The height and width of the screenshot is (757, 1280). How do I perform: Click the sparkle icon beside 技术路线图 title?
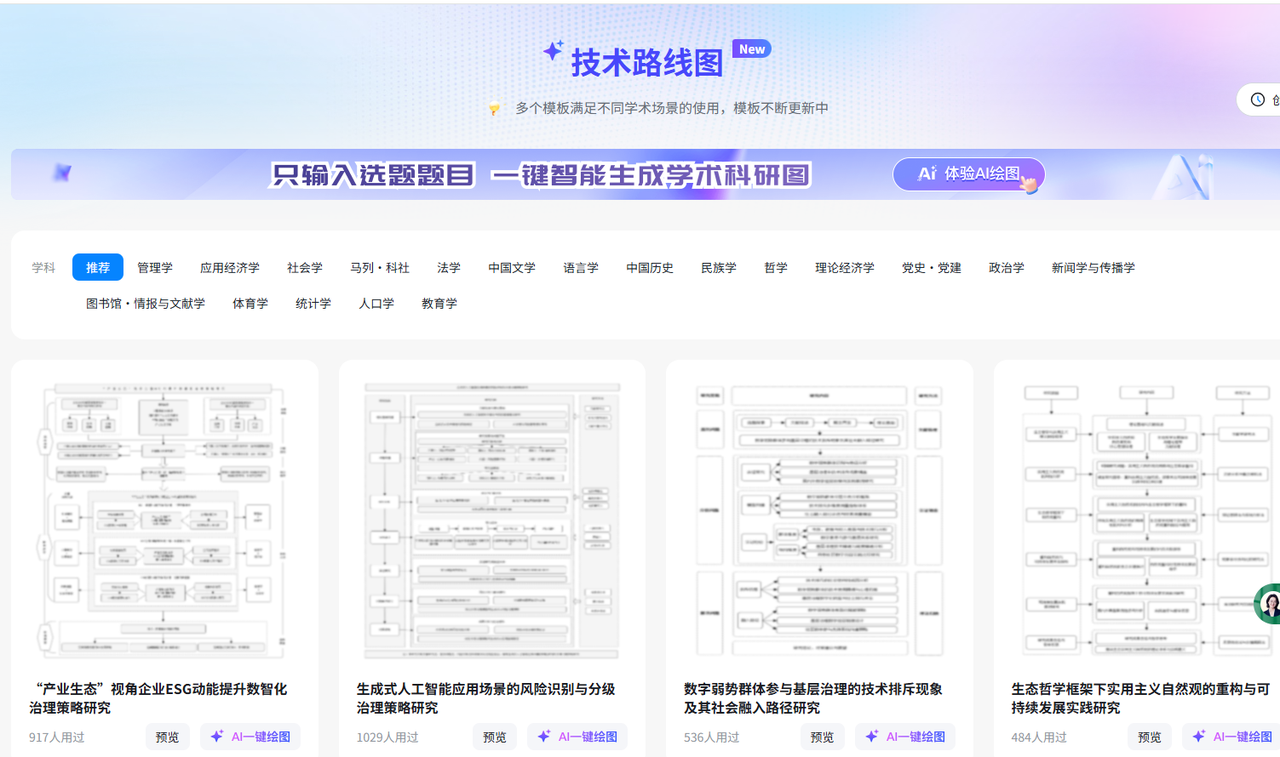coord(553,51)
